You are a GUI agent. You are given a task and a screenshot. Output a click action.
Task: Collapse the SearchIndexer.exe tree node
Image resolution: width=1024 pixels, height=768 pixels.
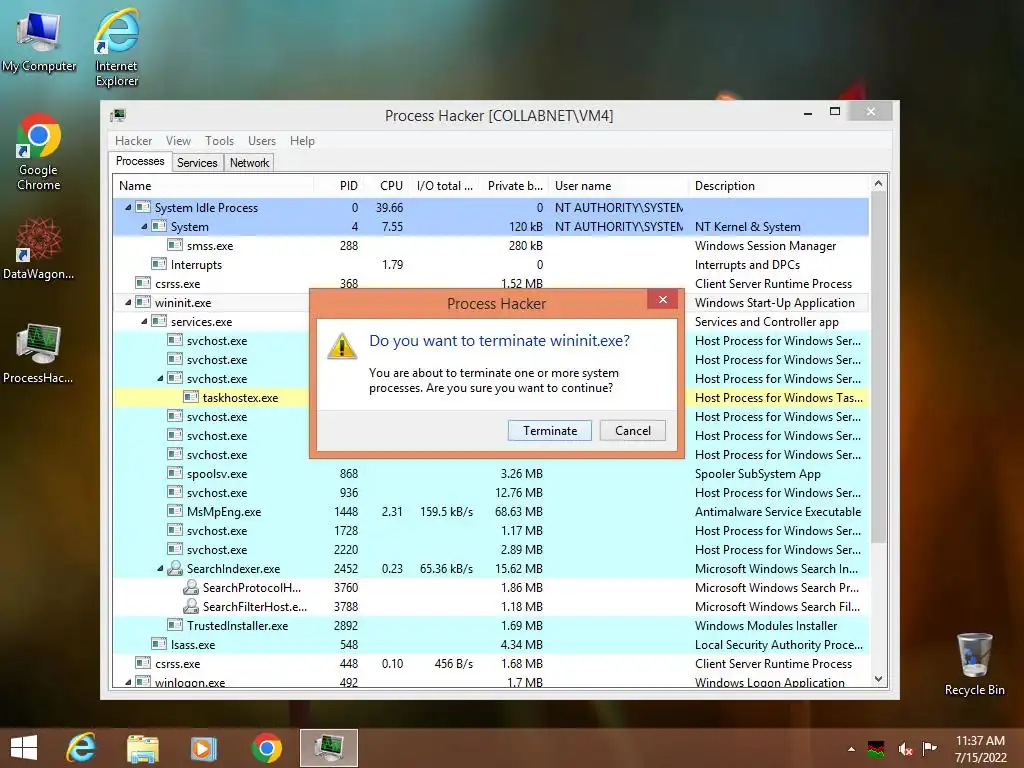(160, 569)
